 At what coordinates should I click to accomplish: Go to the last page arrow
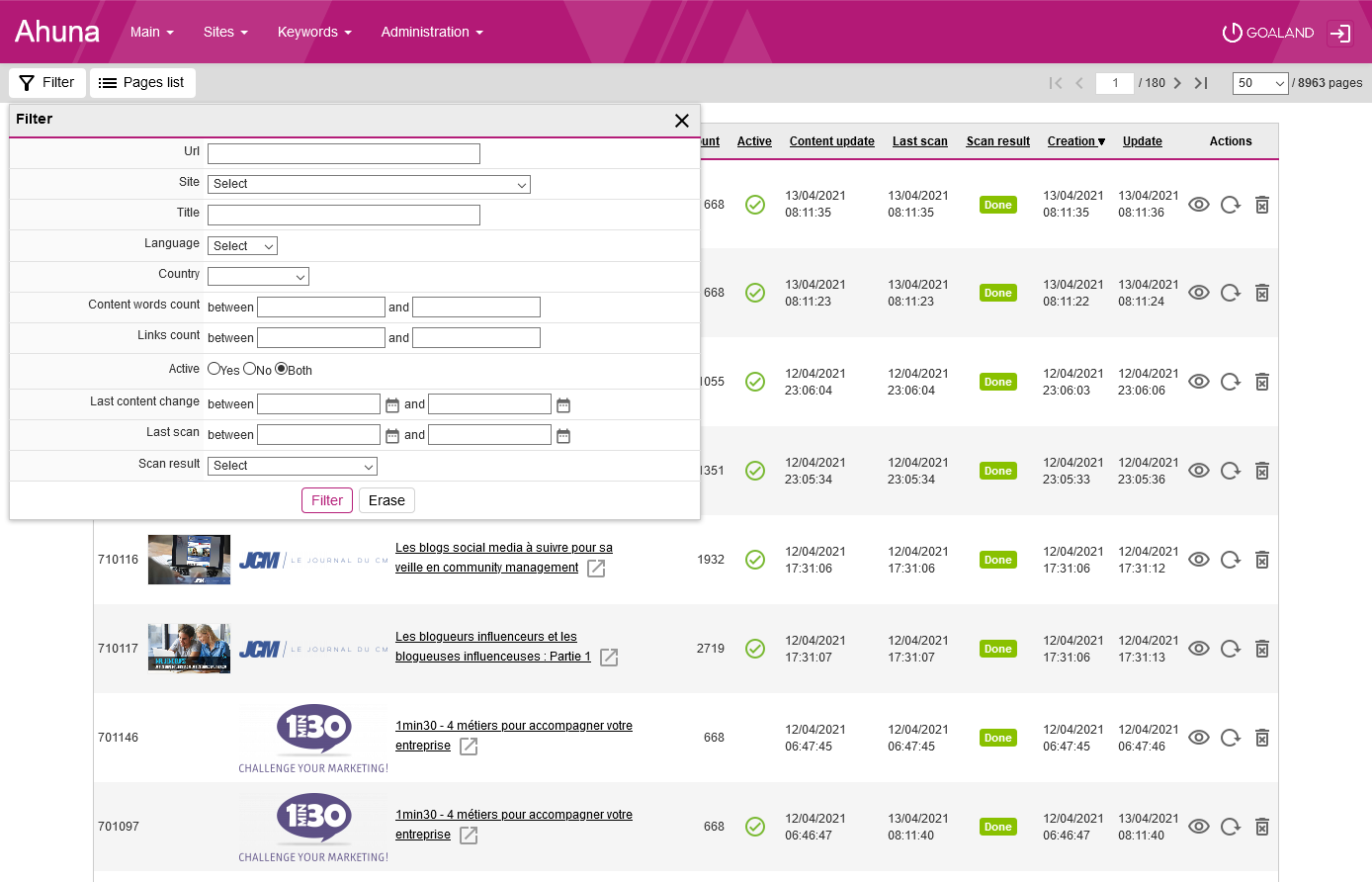(1201, 83)
